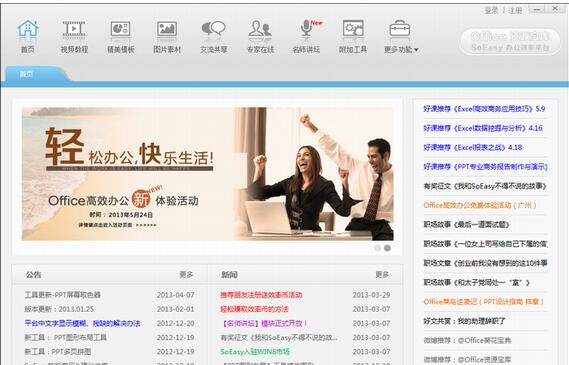
Task: Open 工具更新-PPT屏幕取色器 announcement
Action: tap(62, 295)
